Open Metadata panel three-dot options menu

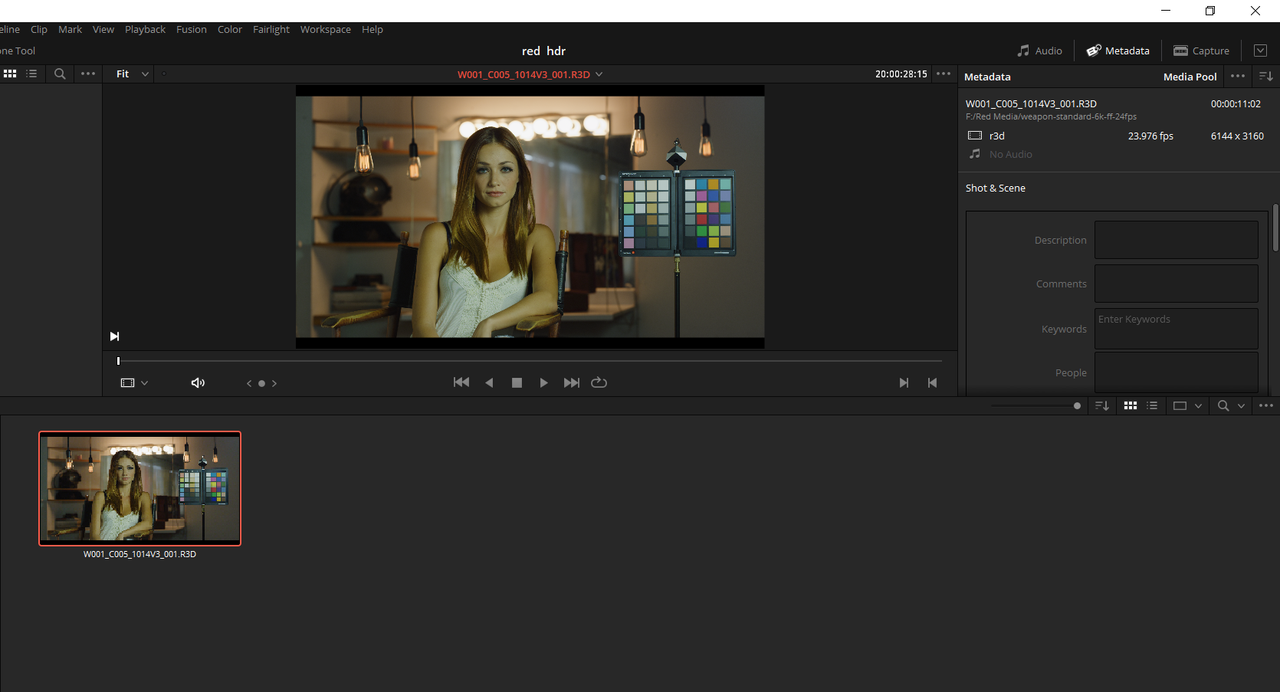(1238, 76)
